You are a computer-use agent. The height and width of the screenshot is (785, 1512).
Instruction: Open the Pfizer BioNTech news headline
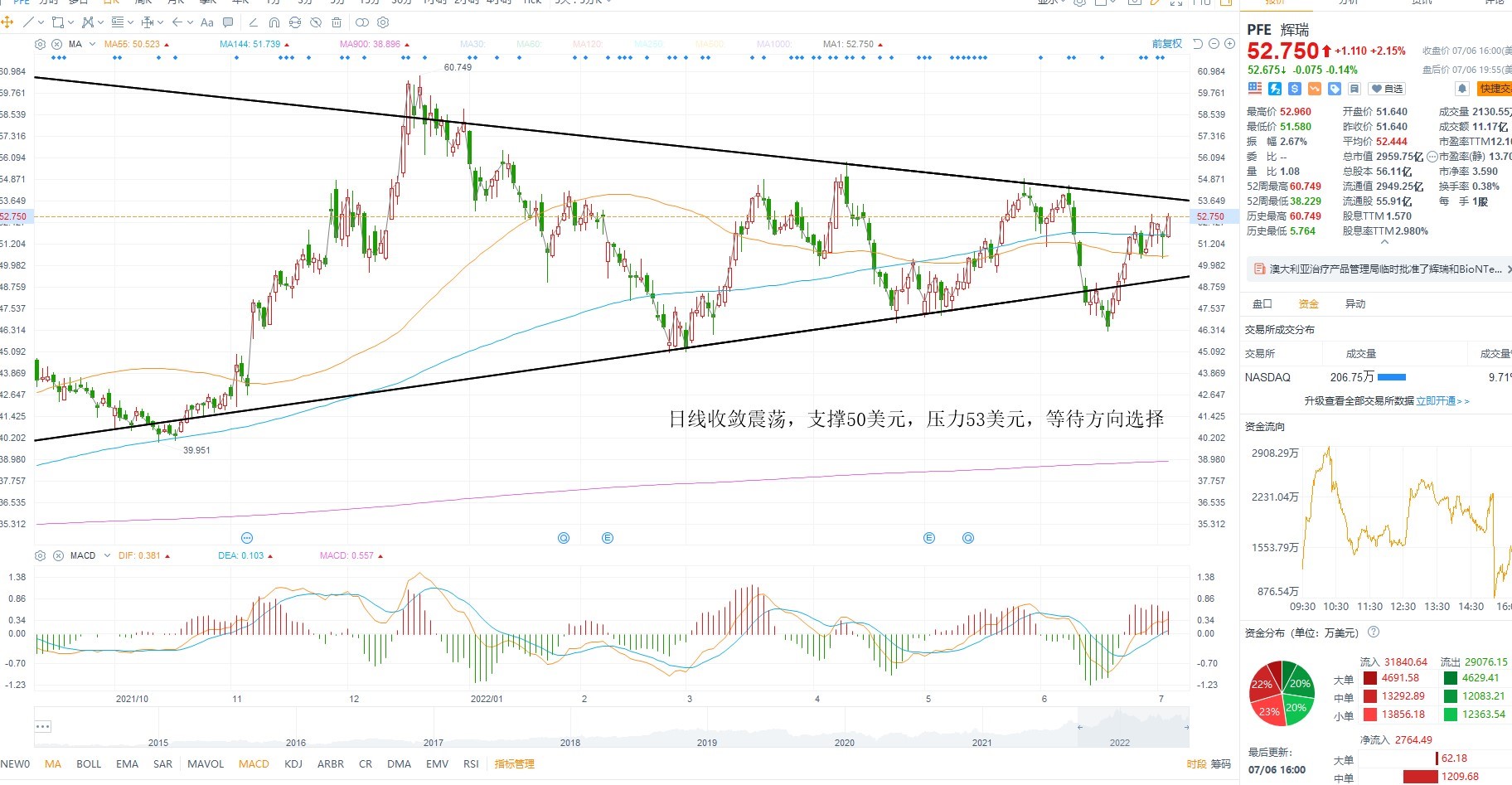pyautogui.click(x=1385, y=269)
